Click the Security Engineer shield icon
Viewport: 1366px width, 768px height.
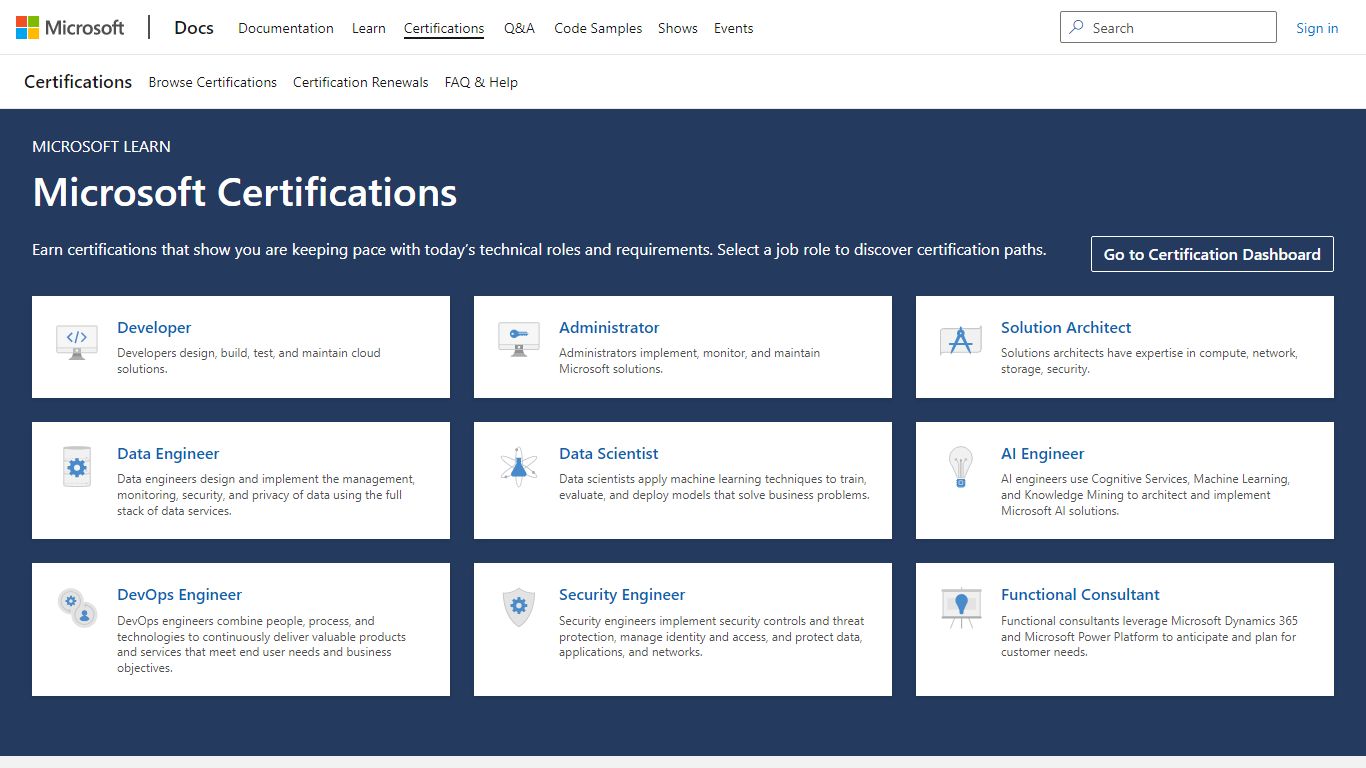pyautogui.click(x=519, y=607)
